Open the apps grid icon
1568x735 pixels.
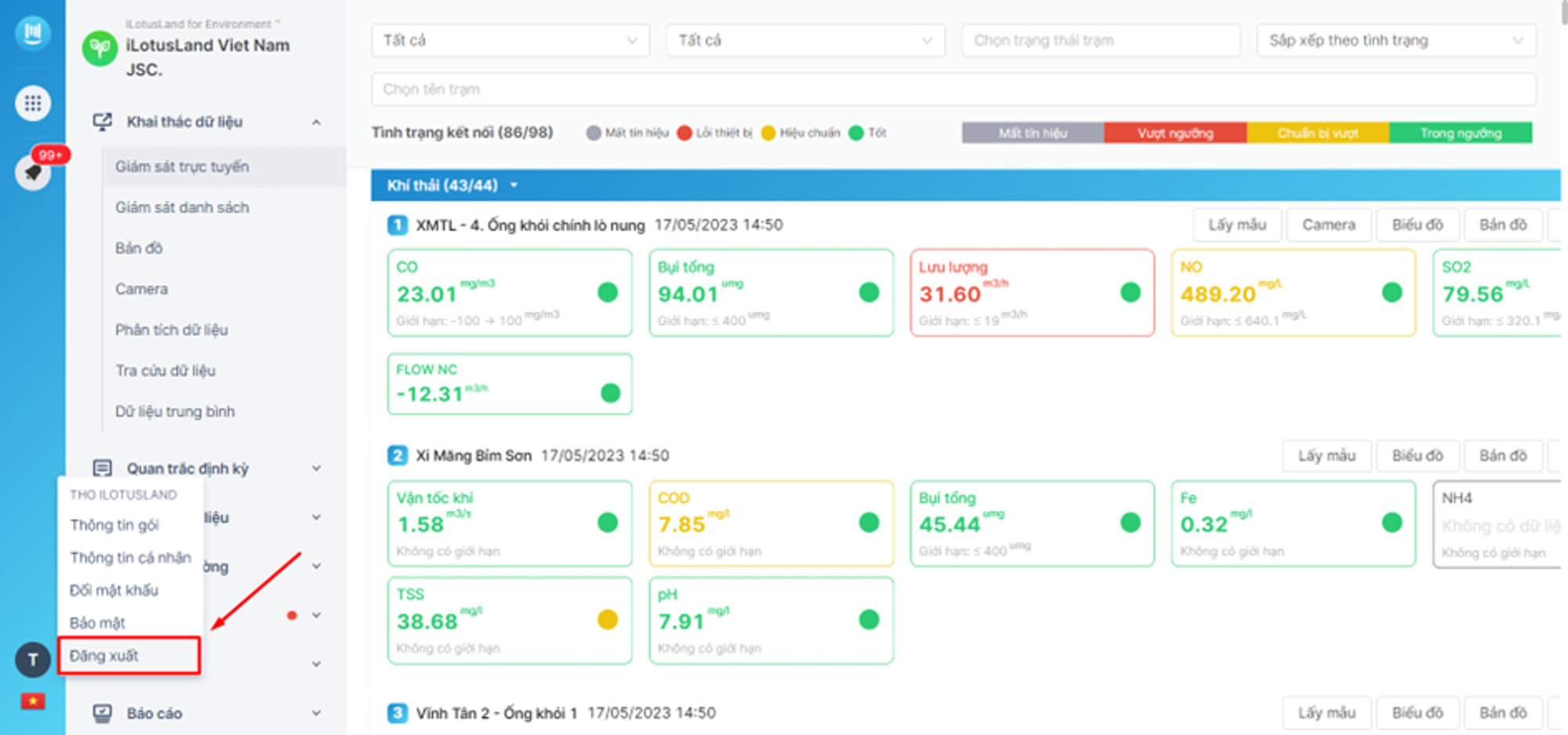pyautogui.click(x=33, y=103)
